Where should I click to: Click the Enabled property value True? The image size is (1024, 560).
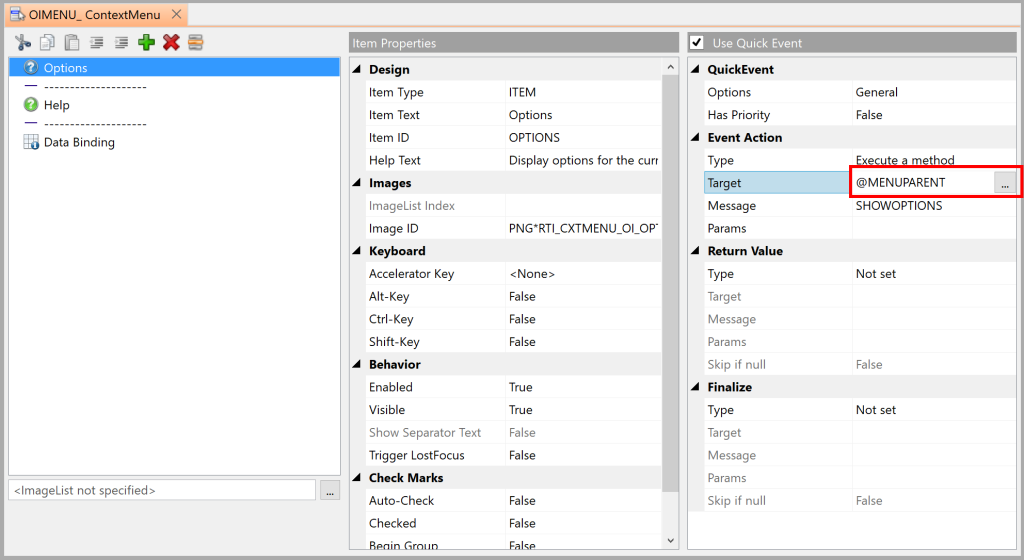point(520,387)
